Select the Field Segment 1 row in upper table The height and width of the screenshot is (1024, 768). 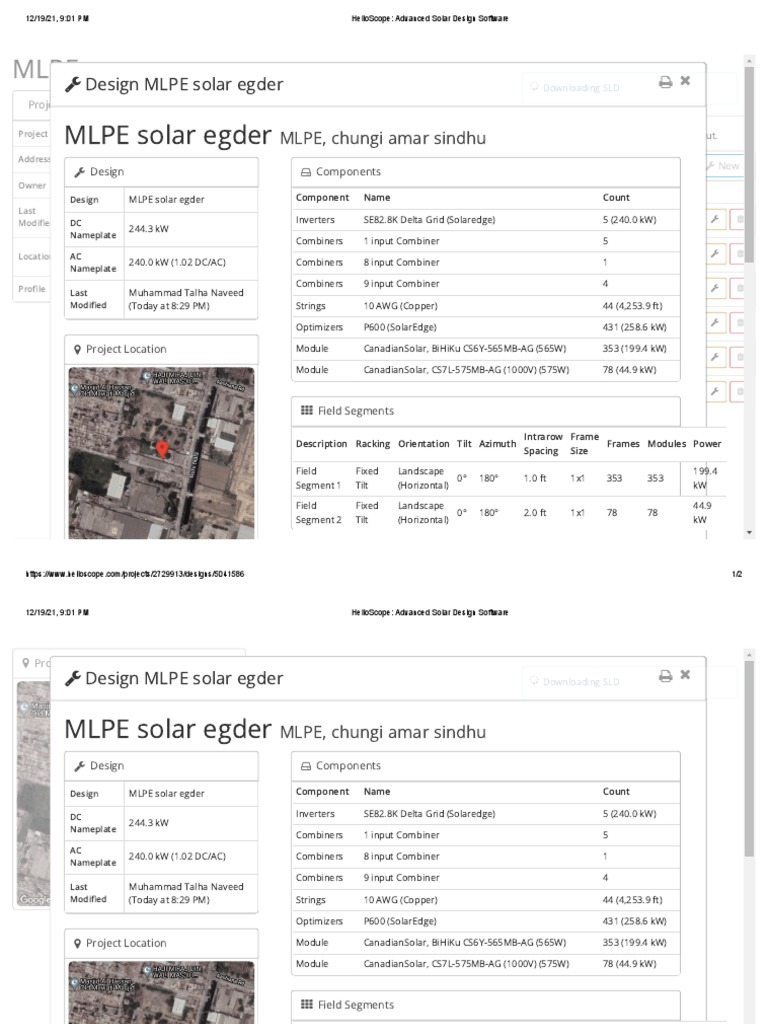(508, 478)
